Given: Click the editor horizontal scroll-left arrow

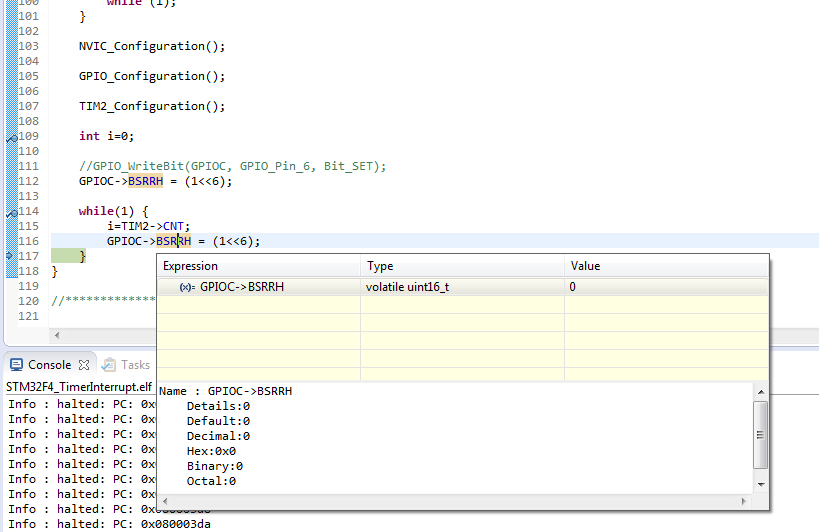Looking at the screenshot, I should [x=57, y=335].
